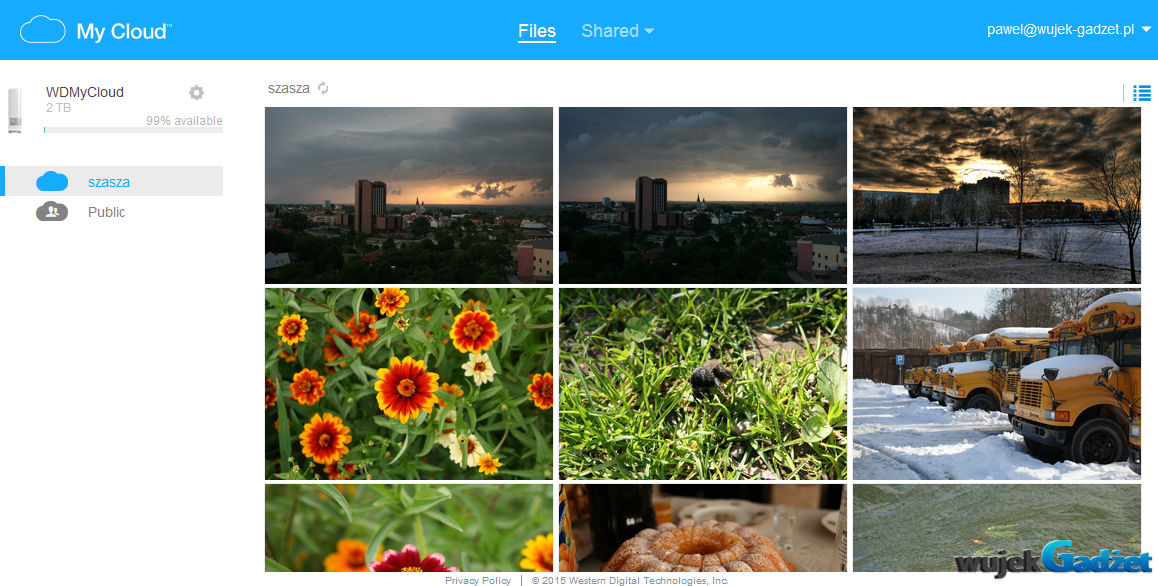Switch to list view layout
Screen dimensions: 1158x586
click(x=1141, y=93)
